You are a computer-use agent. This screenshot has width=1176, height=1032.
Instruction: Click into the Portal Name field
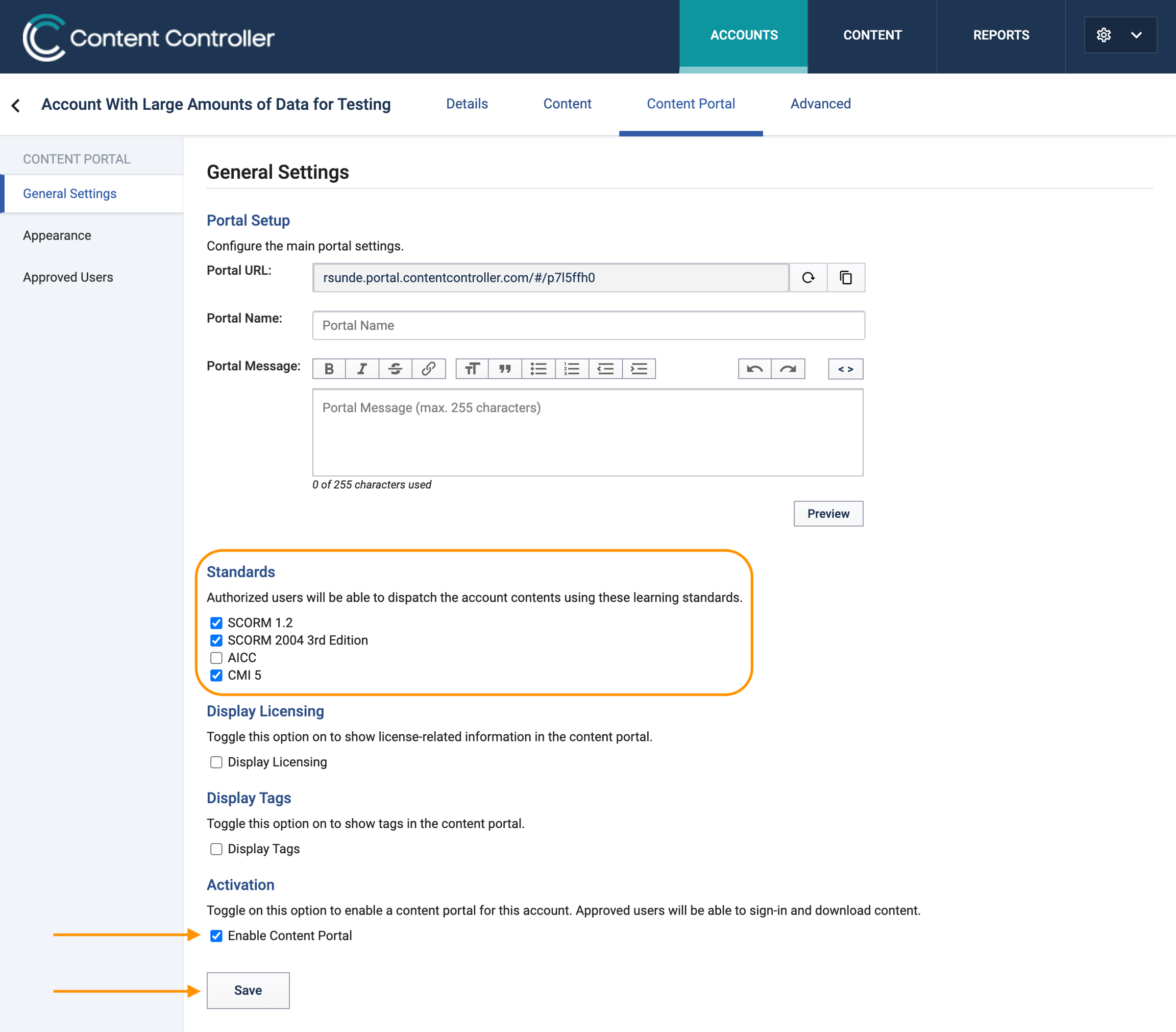(x=589, y=325)
